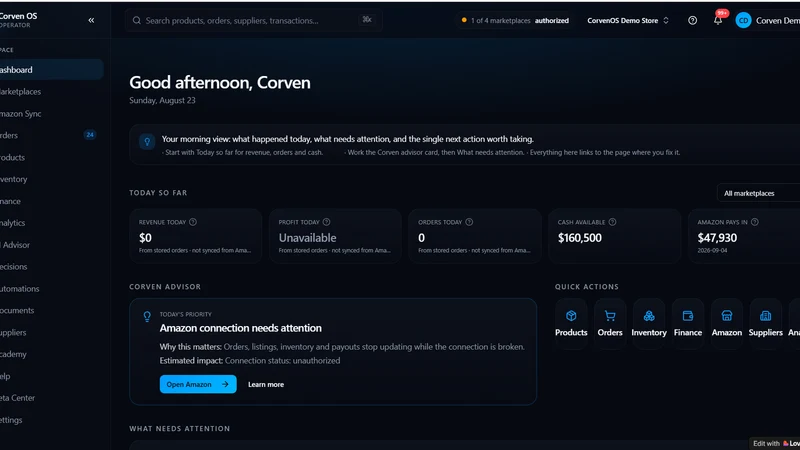The height and width of the screenshot is (450, 800).
Task: Click the Revenue Today $0 card
Action: [195, 236]
